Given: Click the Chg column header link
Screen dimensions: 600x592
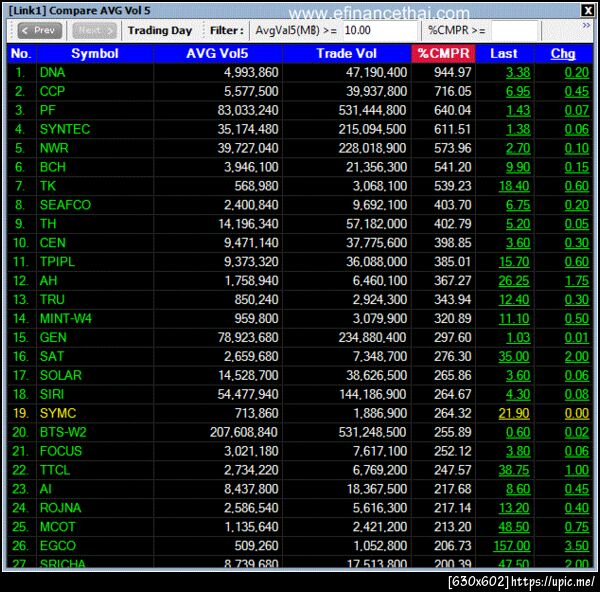Looking at the screenshot, I should pyautogui.click(x=563, y=54).
